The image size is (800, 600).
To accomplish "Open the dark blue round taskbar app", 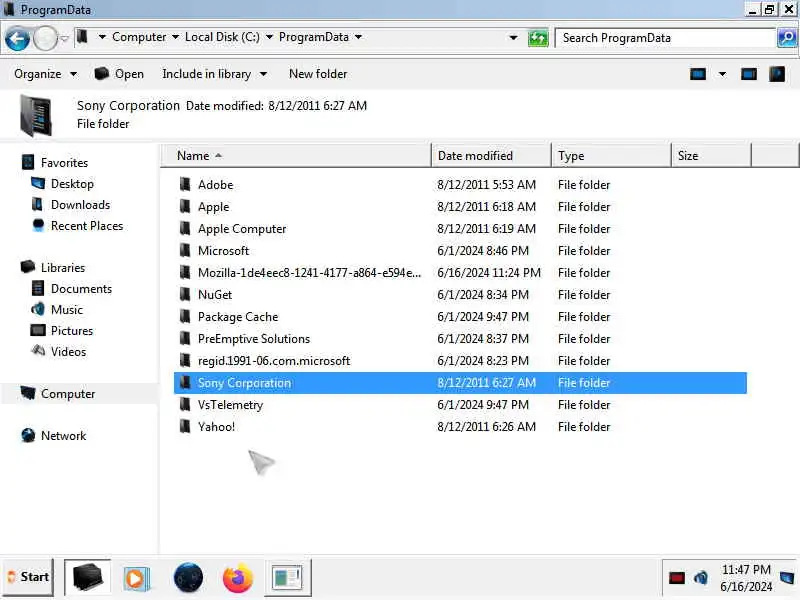I will tap(188, 578).
